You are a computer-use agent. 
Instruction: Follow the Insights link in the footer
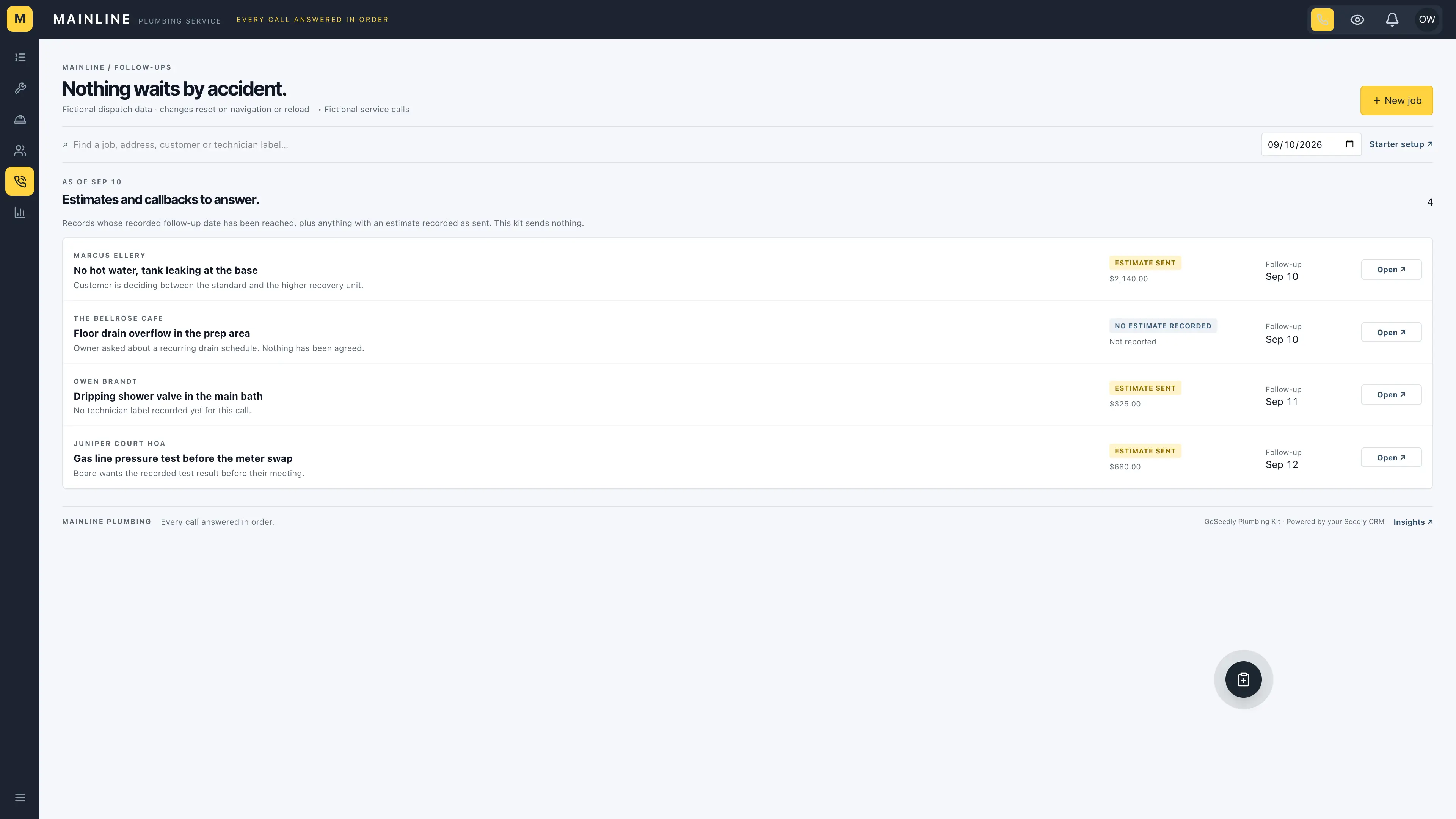pos(1413,522)
